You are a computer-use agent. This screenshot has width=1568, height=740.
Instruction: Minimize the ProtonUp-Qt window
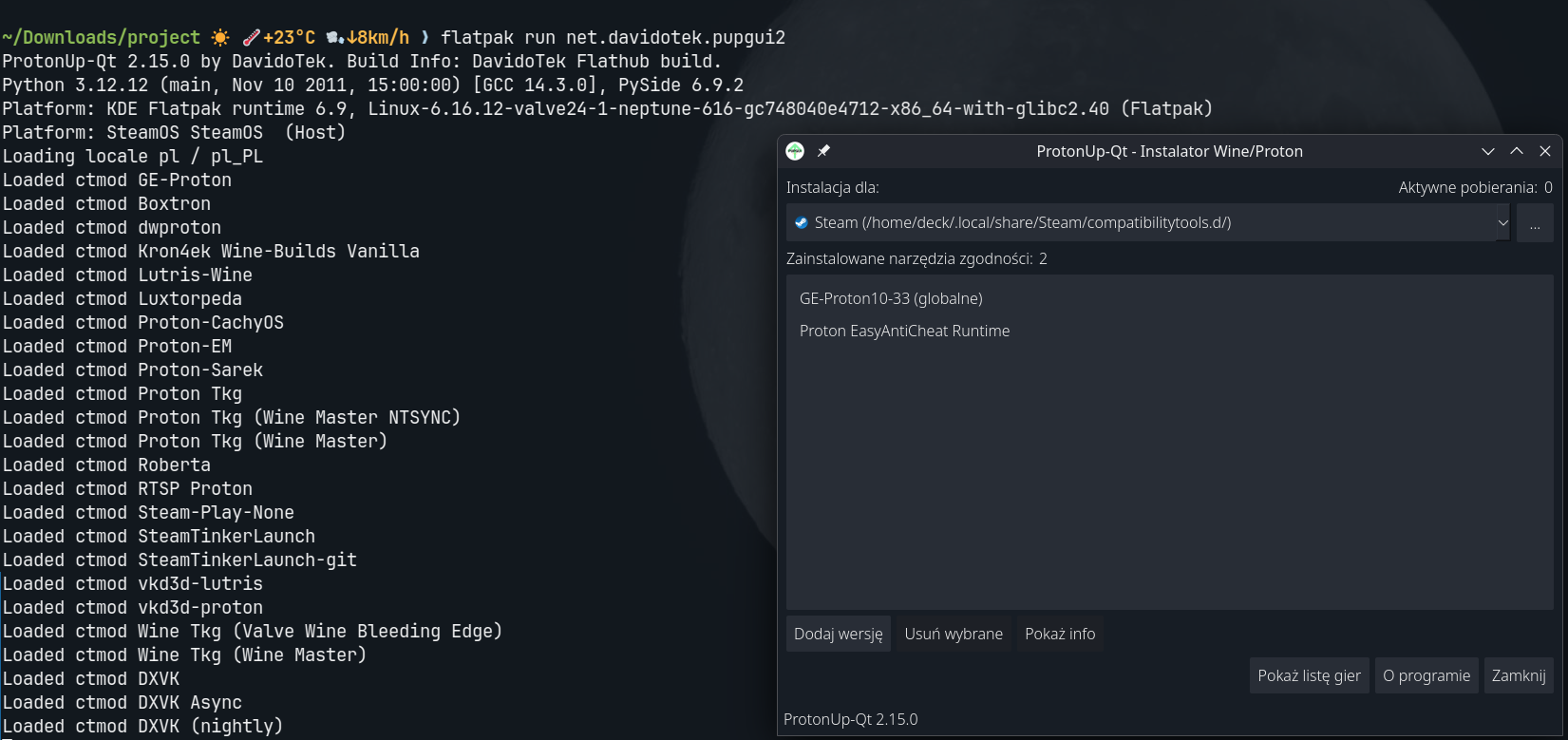click(1488, 151)
